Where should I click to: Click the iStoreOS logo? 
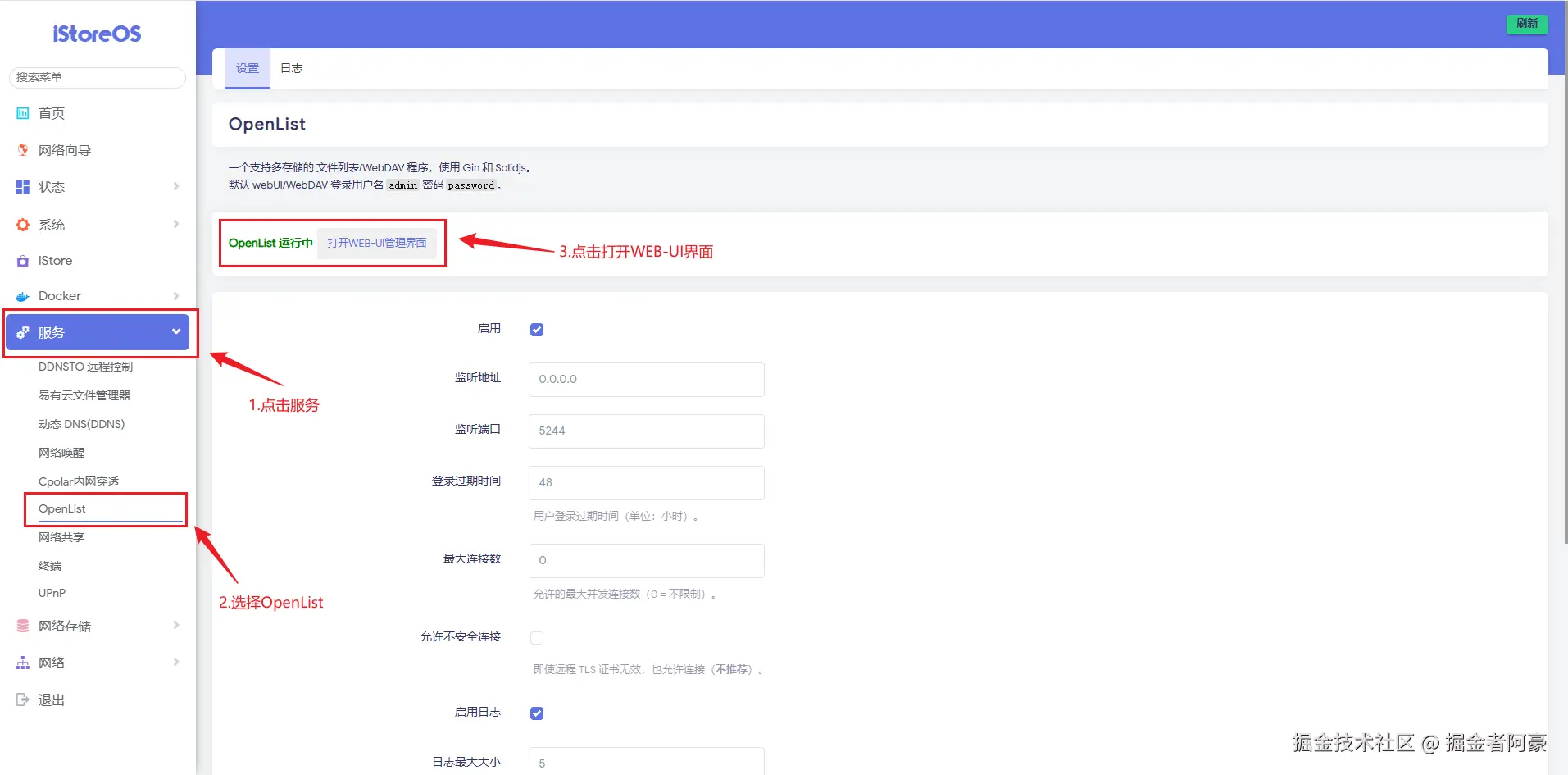[x=97, y=34]
